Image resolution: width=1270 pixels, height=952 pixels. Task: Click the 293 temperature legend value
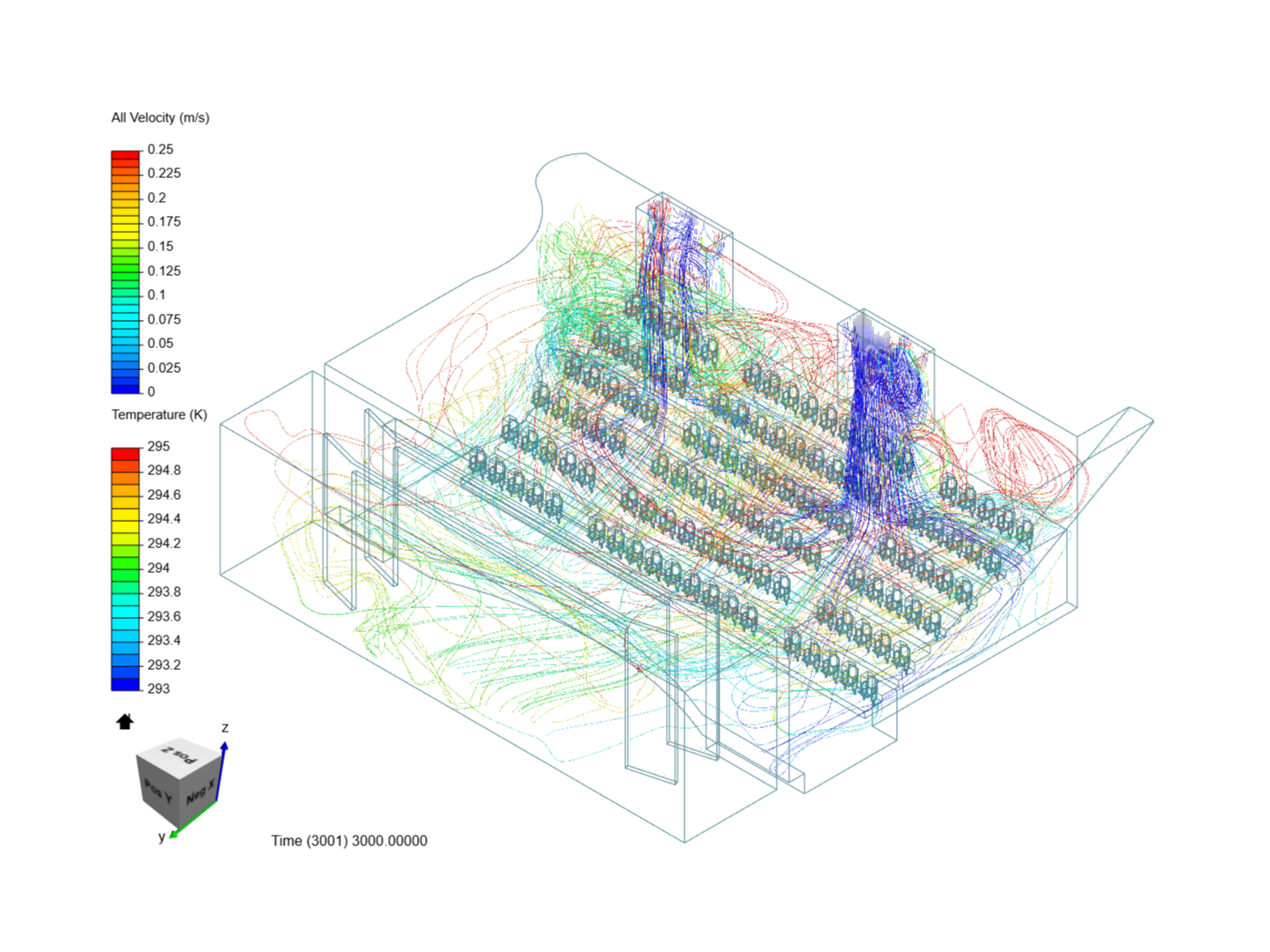click(x=159, y=688)
